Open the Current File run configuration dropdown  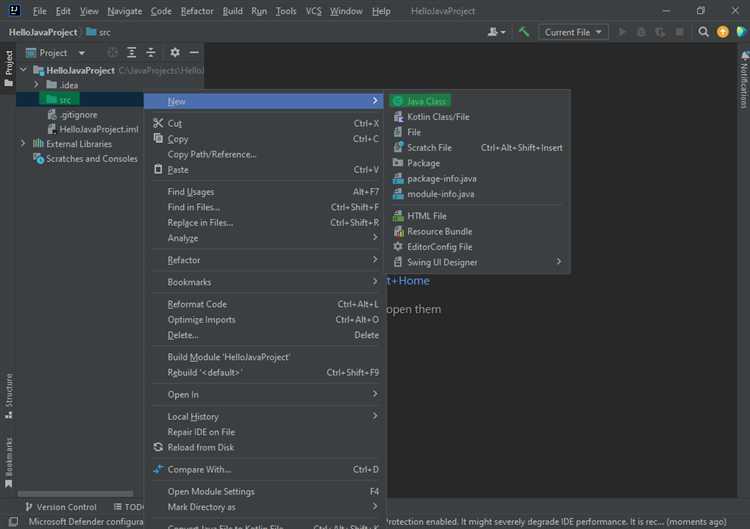tap(573, 32)
